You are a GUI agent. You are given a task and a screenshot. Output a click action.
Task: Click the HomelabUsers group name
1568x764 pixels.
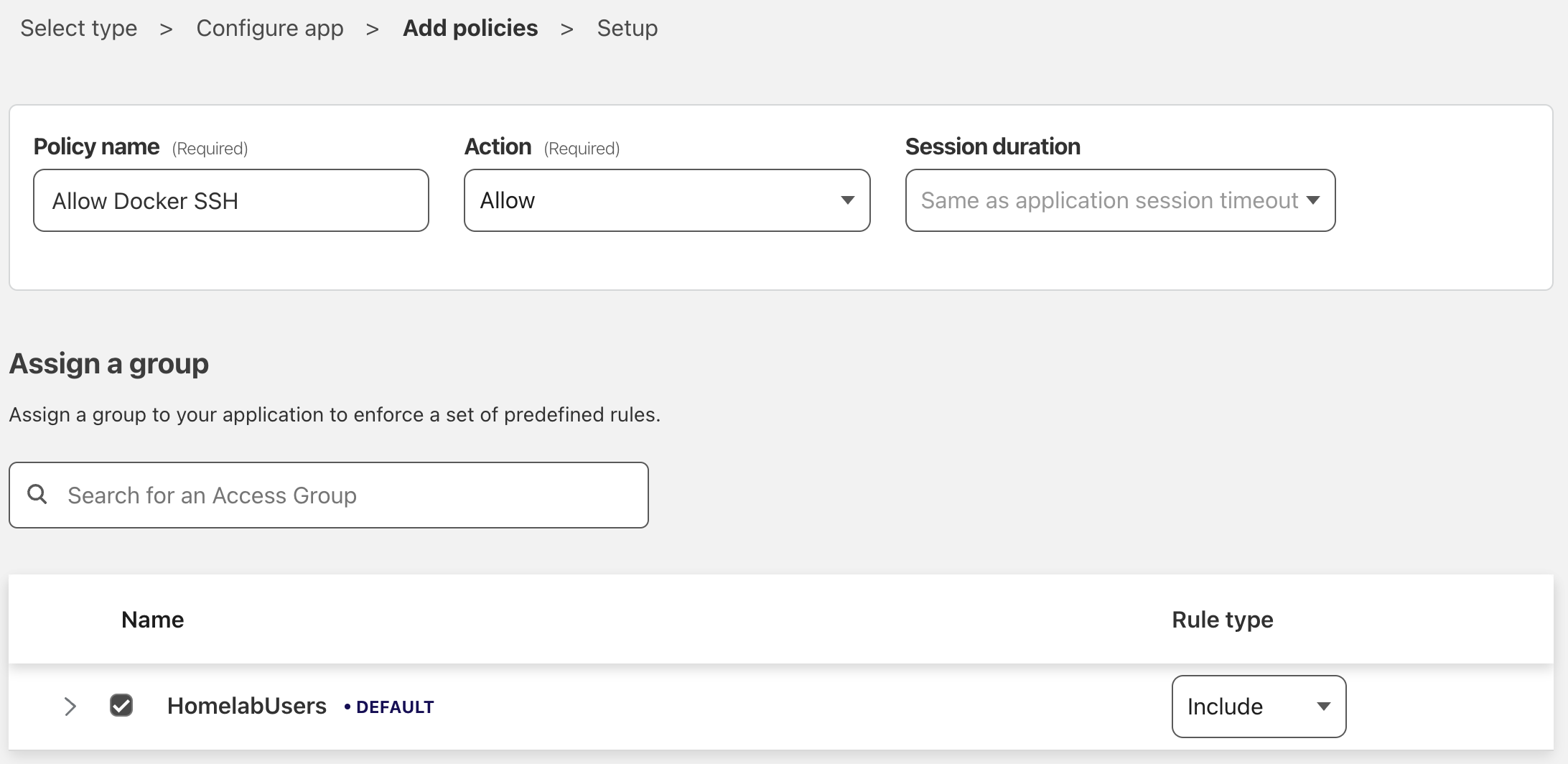247,706
